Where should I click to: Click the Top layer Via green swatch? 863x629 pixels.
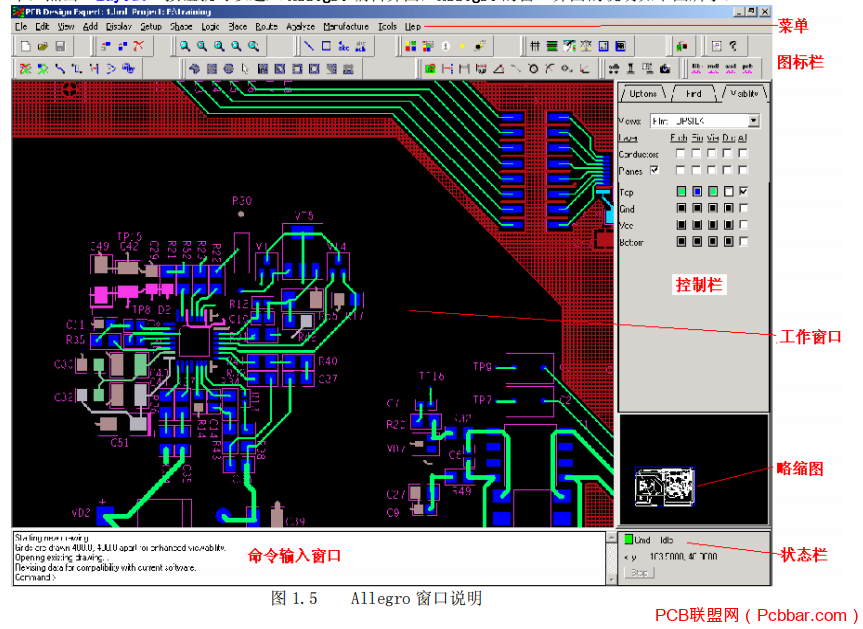(713, 192)
